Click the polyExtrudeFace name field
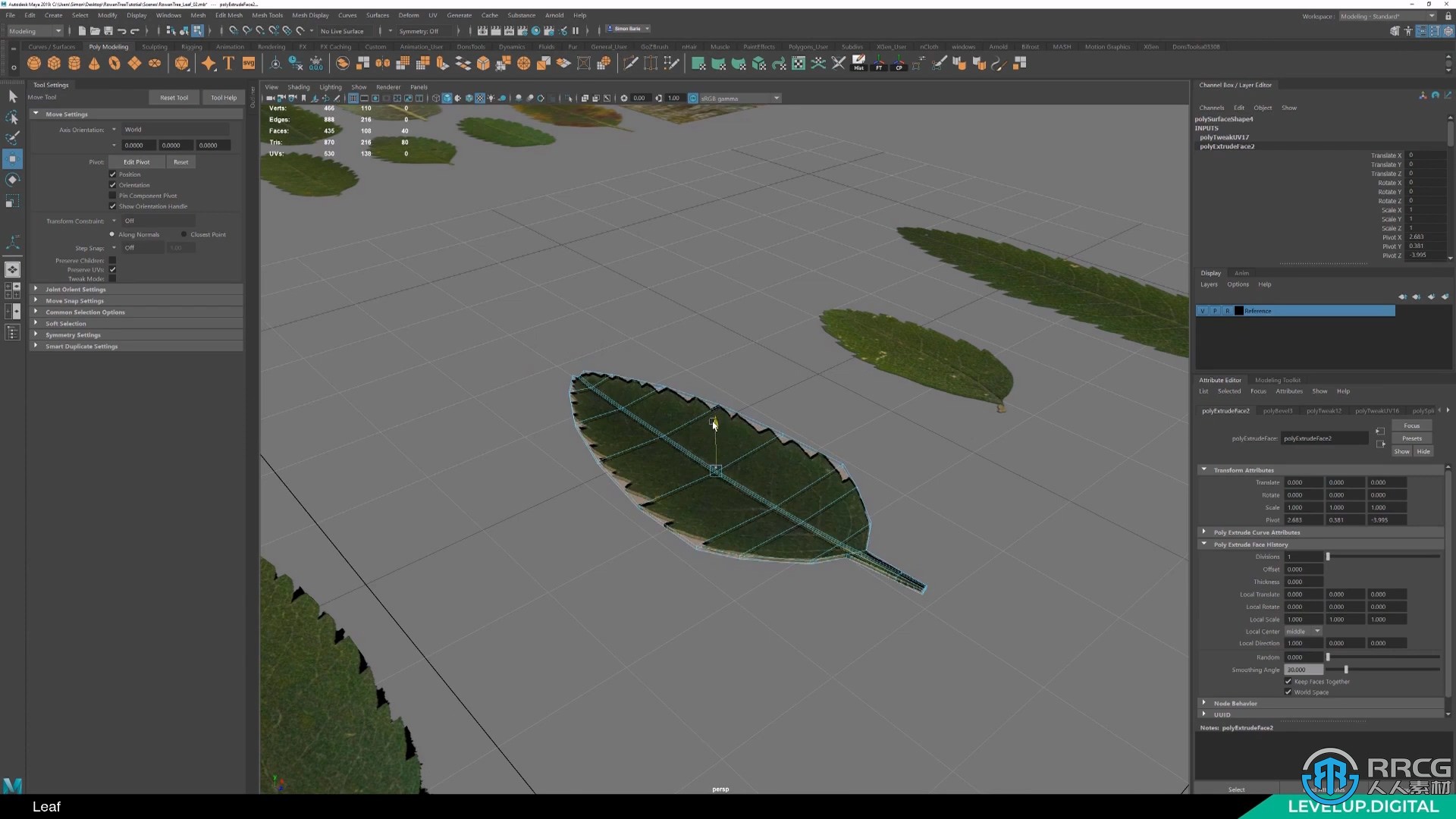Viewport: 1456px width, 819px height. [x=1324, y=438]
